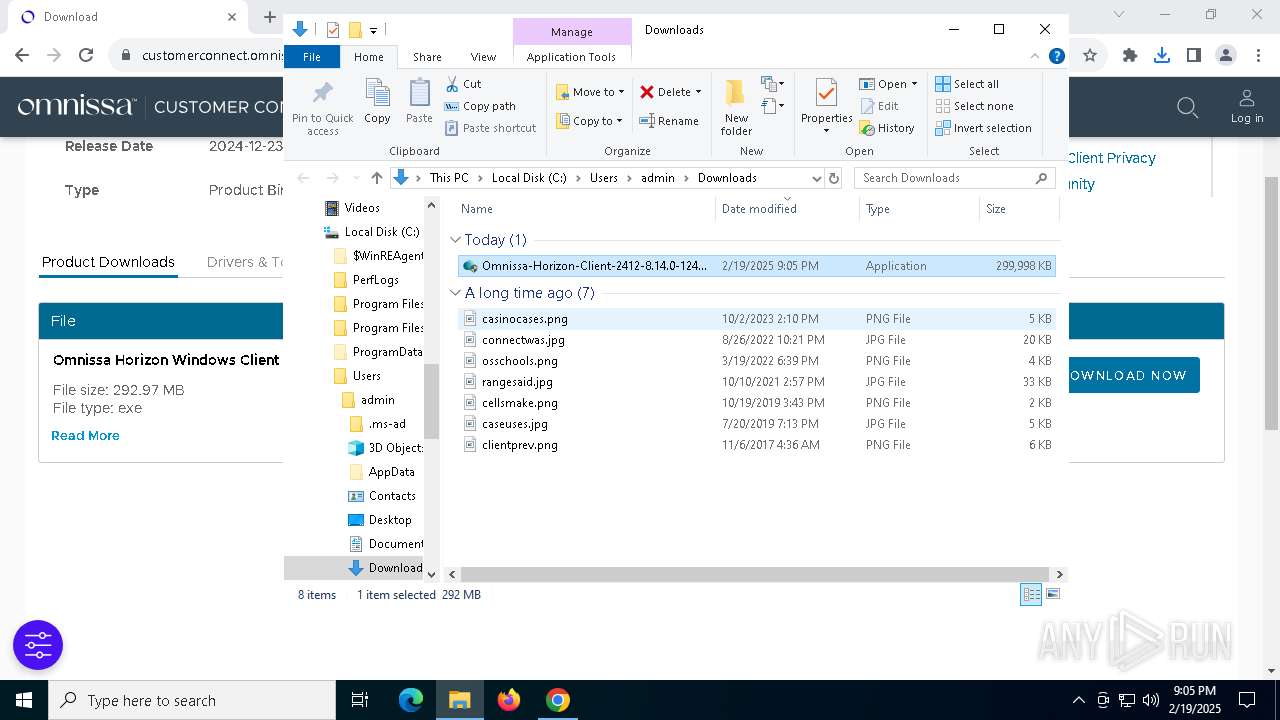Click the Rename button
Screen dimensions: 1280x720
coord(669,121)
